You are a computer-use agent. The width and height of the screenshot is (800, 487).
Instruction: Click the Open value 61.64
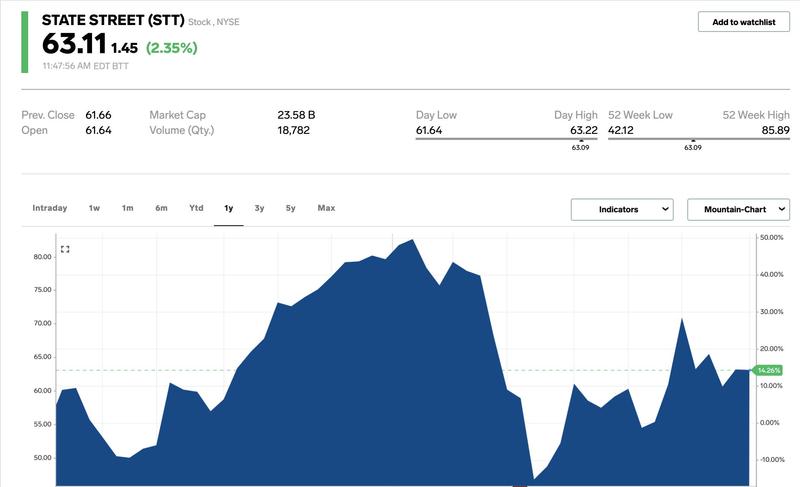[98, 131]
